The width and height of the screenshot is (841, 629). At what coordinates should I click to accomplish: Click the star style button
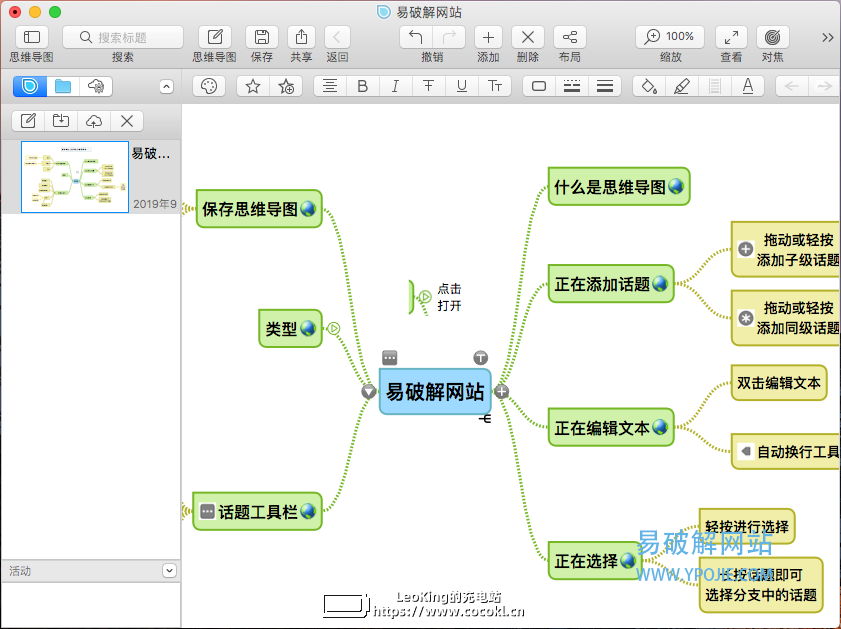click(253, 86)
